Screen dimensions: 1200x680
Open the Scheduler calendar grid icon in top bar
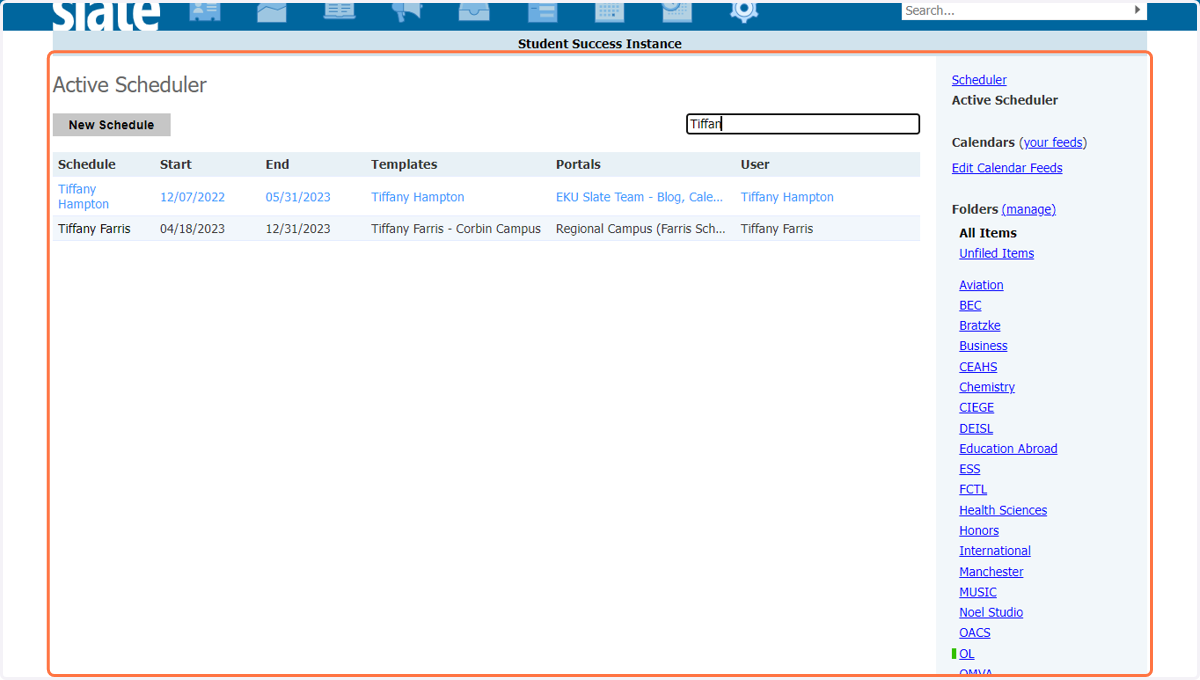click(609, 10)
